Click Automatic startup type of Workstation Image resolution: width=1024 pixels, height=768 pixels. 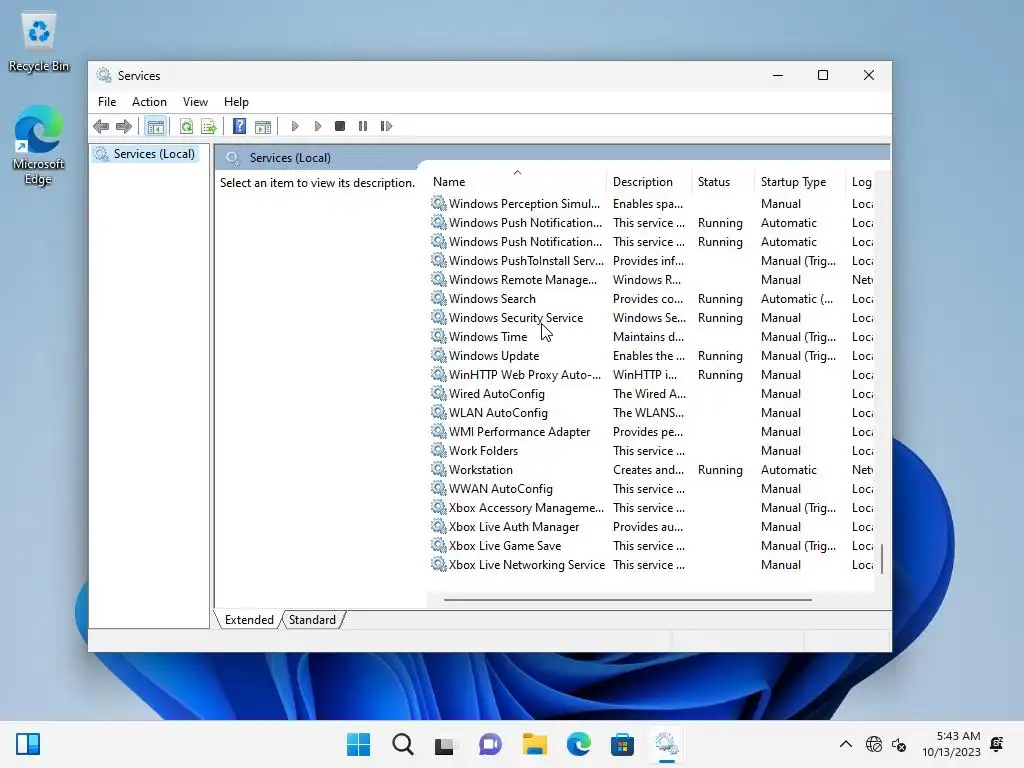[x=788, y=470]
